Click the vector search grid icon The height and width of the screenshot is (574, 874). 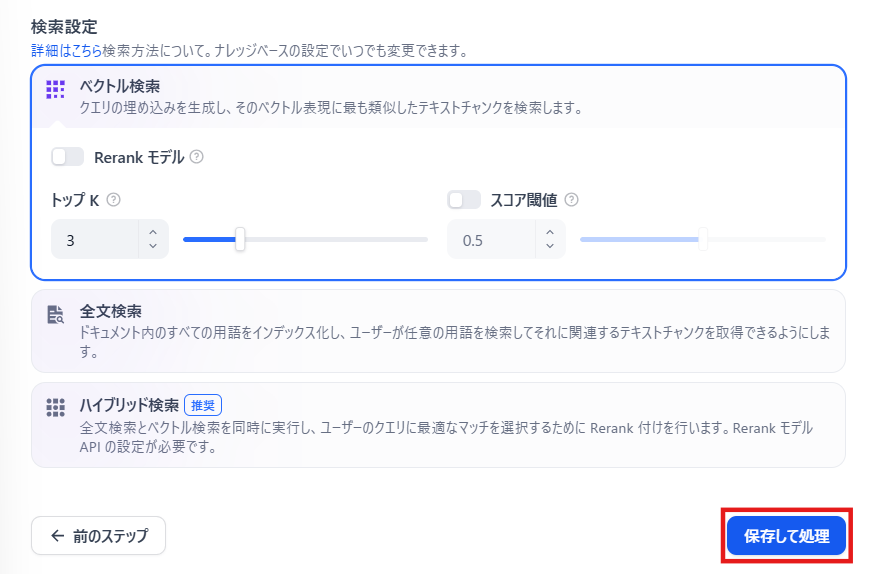(x=55, y=89)
